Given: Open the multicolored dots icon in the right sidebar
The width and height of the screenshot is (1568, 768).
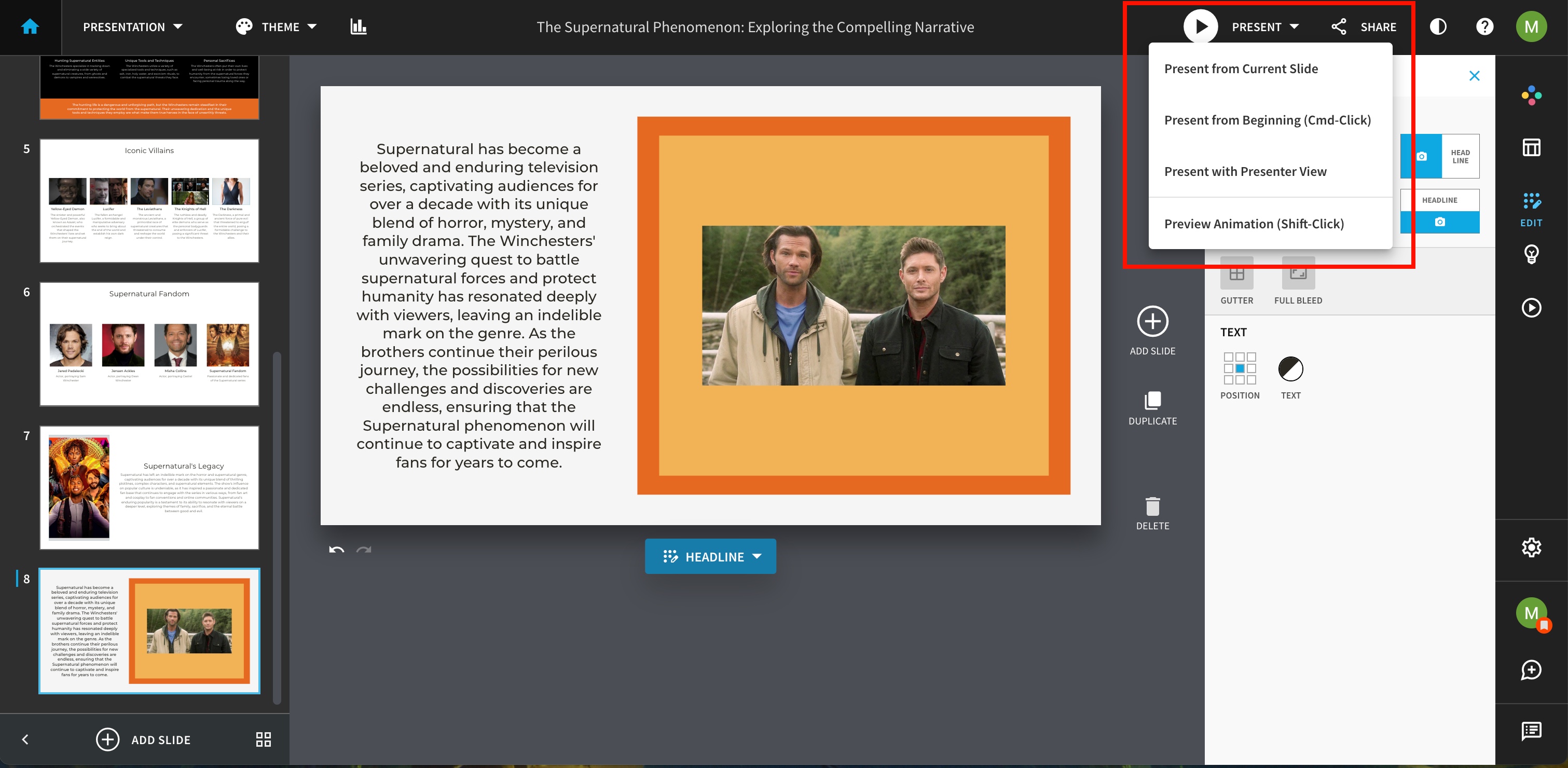Looking at the screenshot, I should tap(1532, 95).
